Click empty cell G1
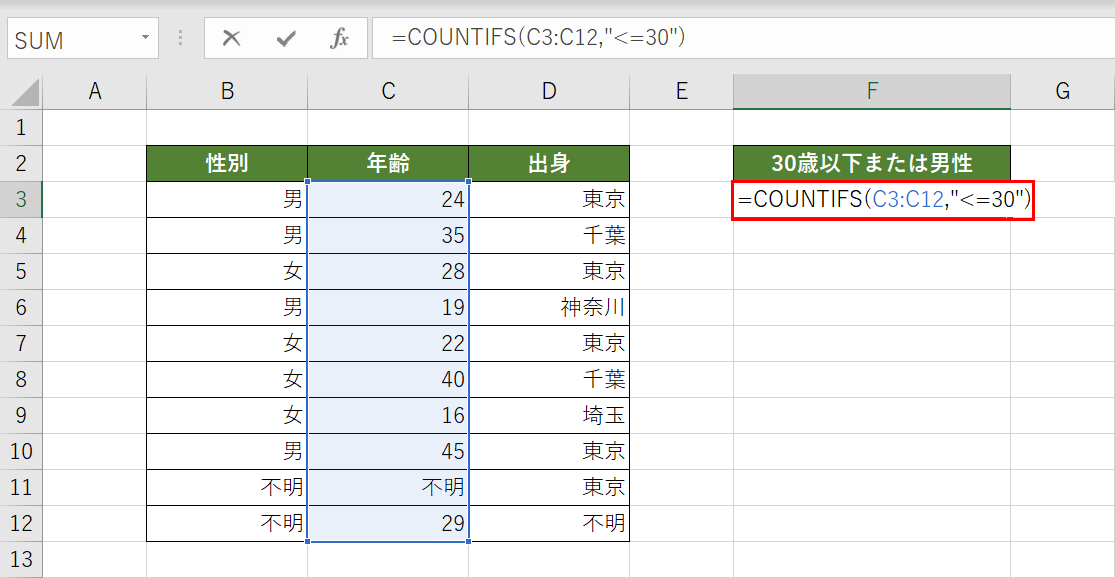The width and height of the screenshot is (1115, 578). coord(1062,127)
